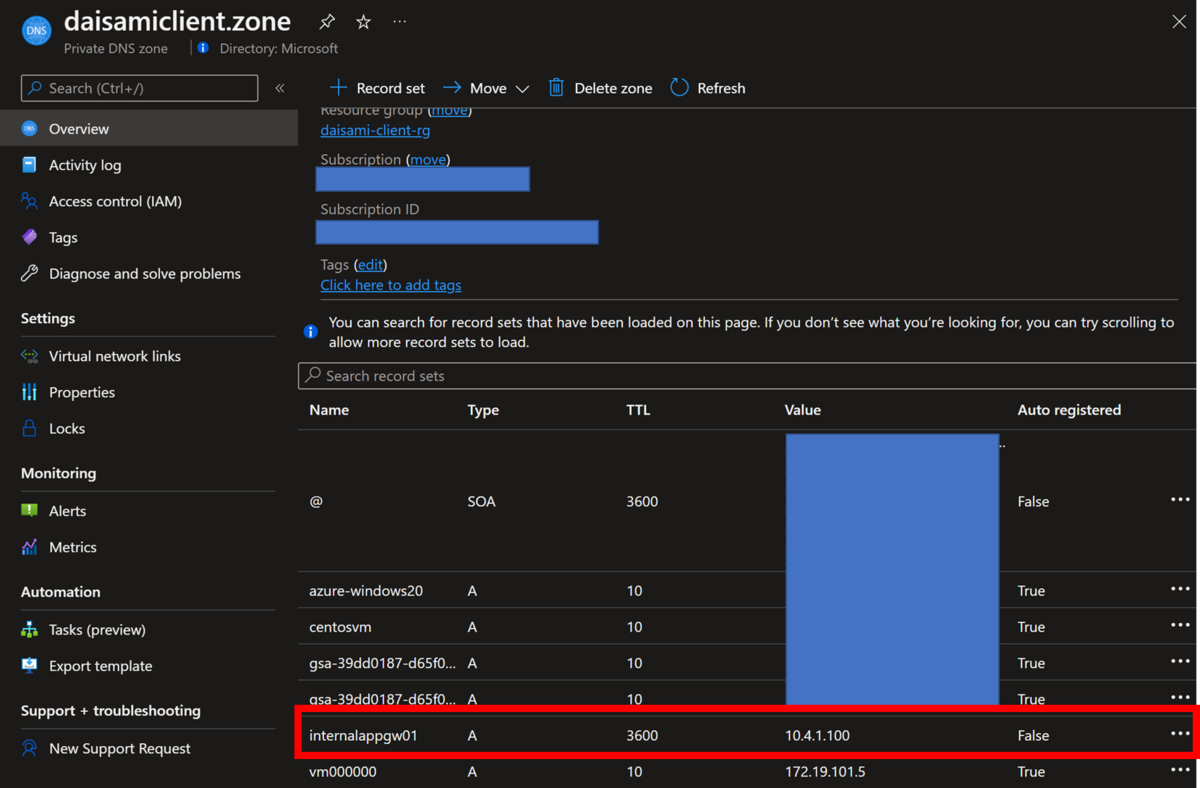The height and width of the screenshot is (788, 1200).
Task: Open ellipsis menu for vm000000 record
Action: 1180,769
